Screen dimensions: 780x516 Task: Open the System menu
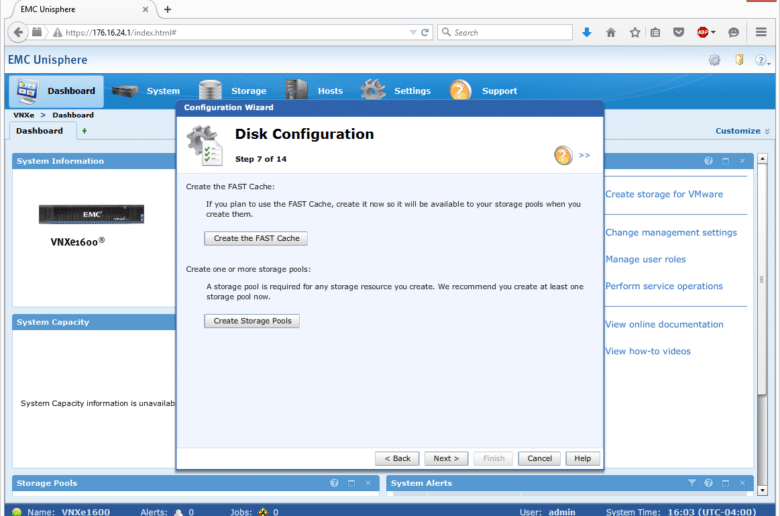(146, 91)
